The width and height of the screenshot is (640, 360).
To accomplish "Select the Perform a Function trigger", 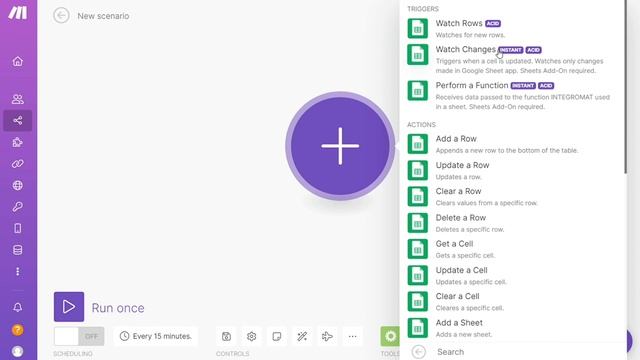I will coord(513,96).
